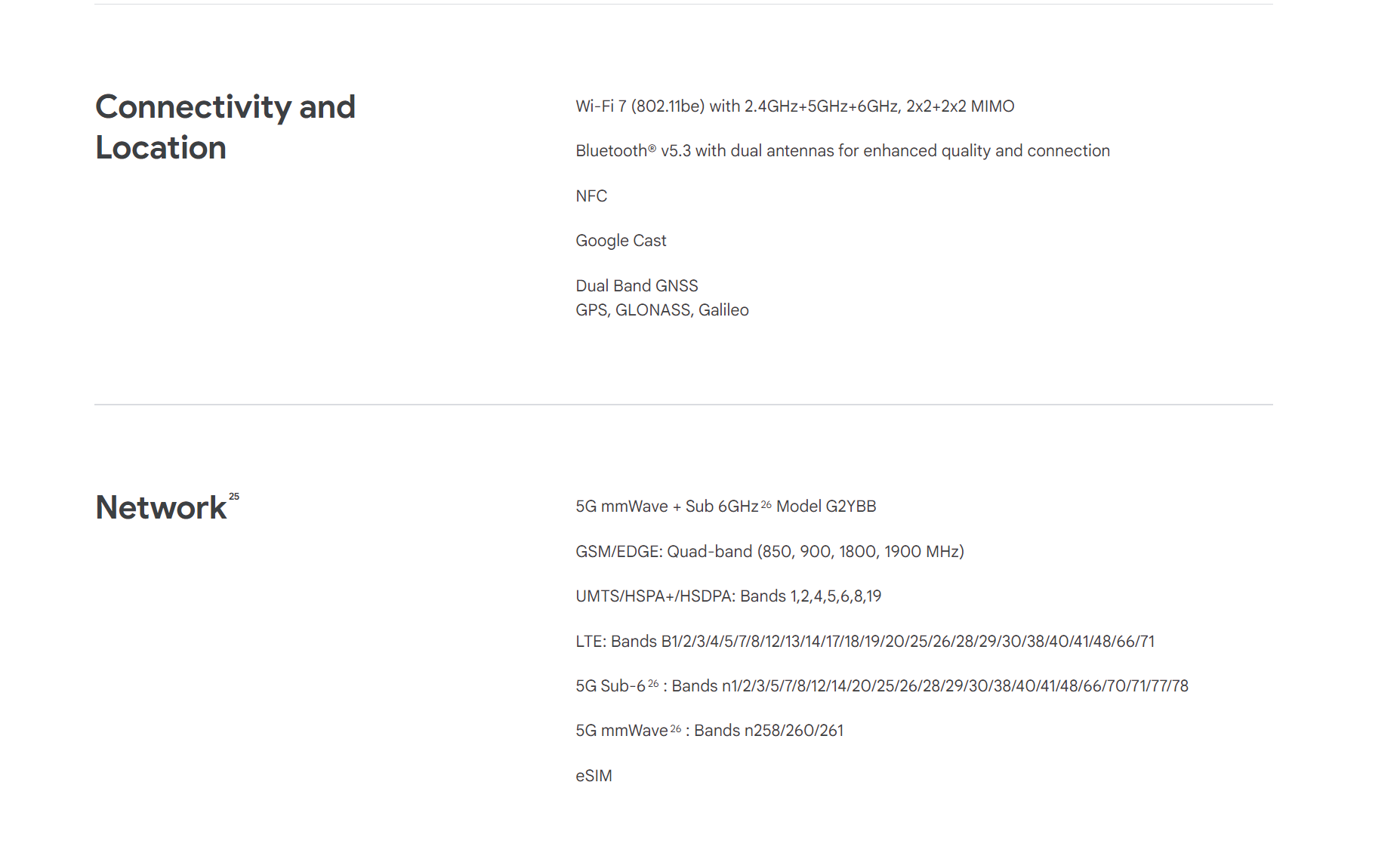Click the NFC entry
The height and width of the screenshot is (856, 1400).
591,196
